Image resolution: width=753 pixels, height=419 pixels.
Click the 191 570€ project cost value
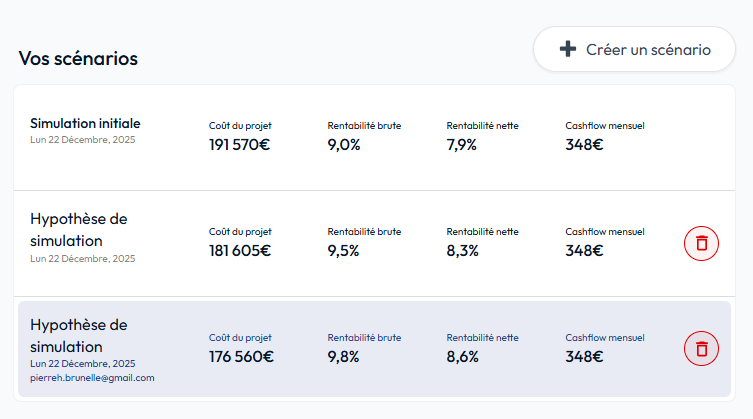239,145
